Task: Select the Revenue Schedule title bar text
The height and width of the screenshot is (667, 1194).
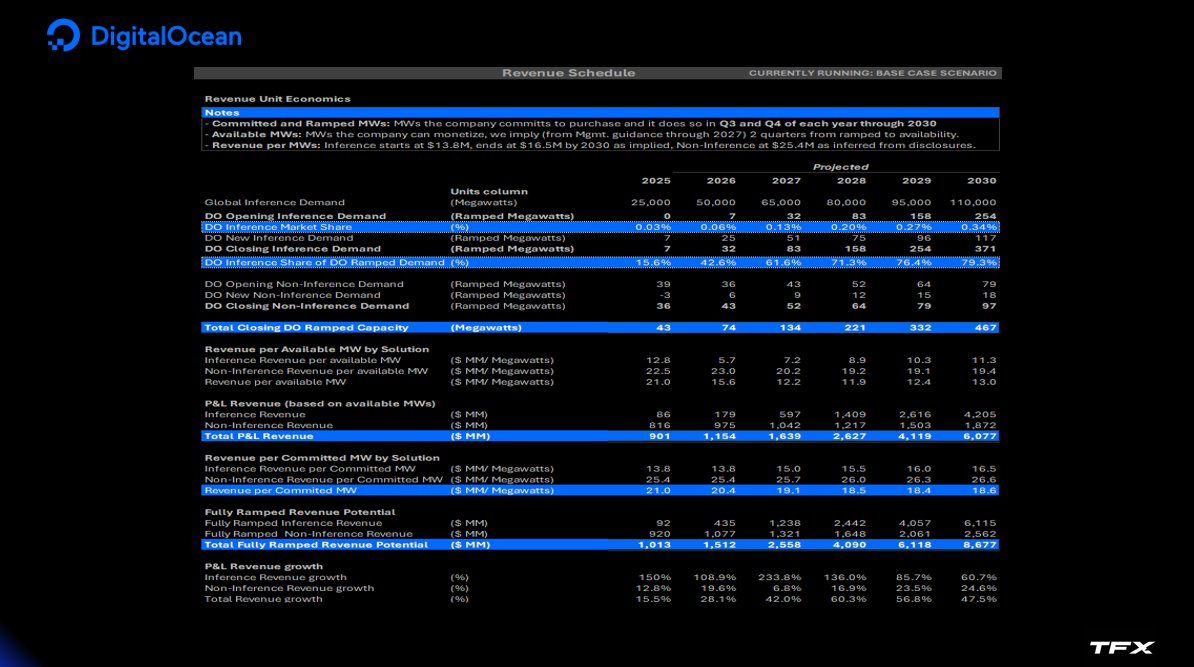Action: click(x=568, y=73)
